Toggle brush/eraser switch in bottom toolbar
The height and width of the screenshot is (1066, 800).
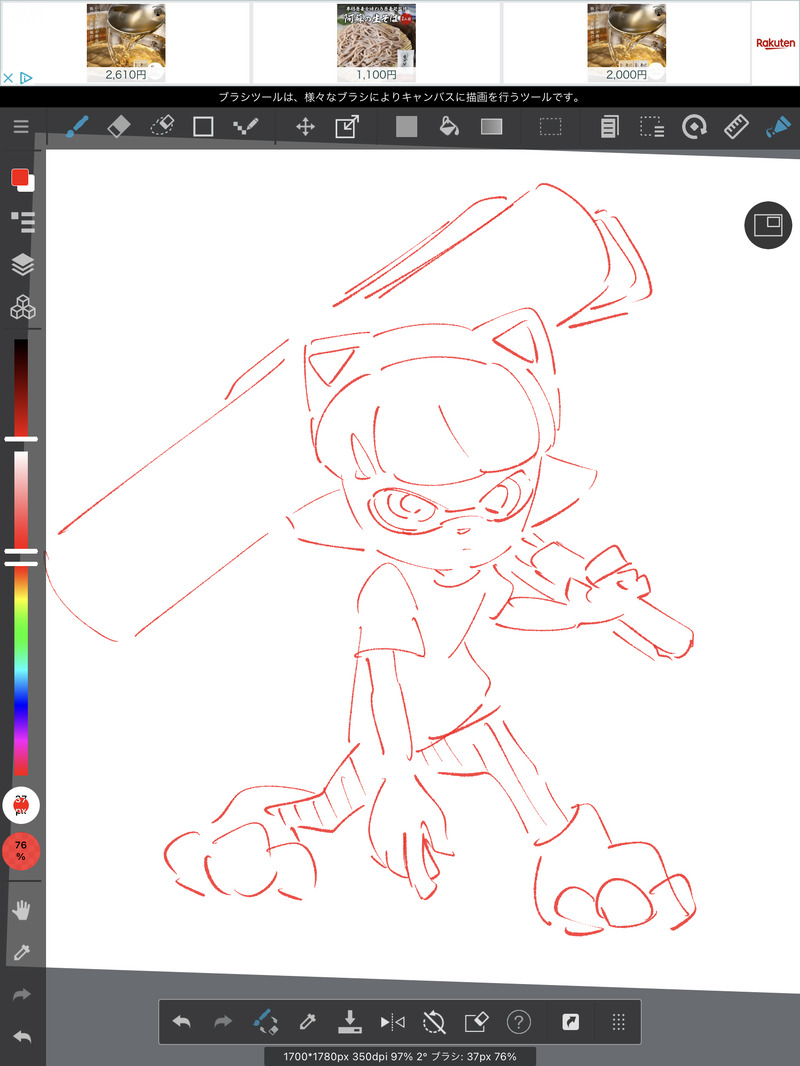[x=265, y=1021]
